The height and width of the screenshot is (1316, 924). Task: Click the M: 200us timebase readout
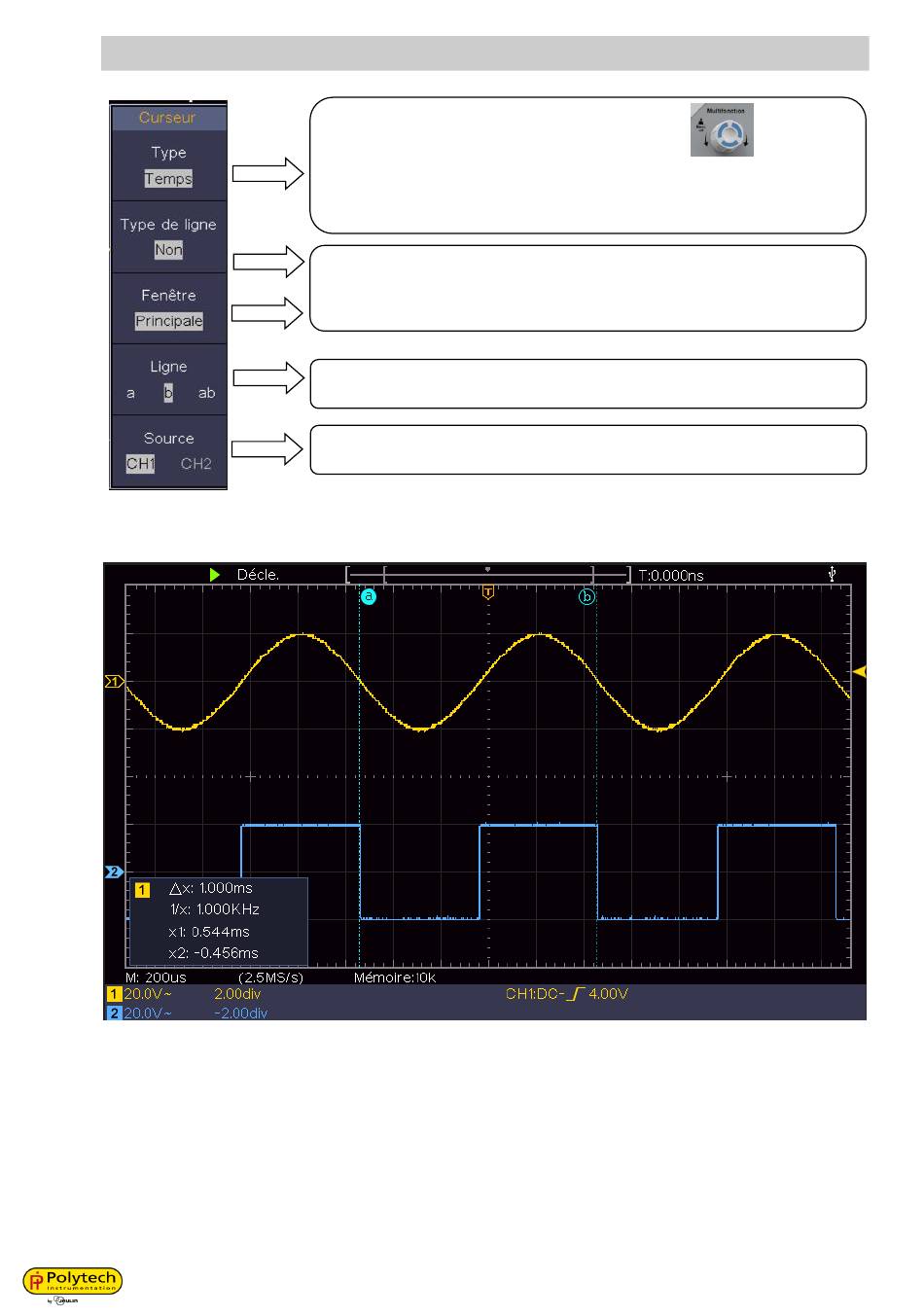pos(157,977)
